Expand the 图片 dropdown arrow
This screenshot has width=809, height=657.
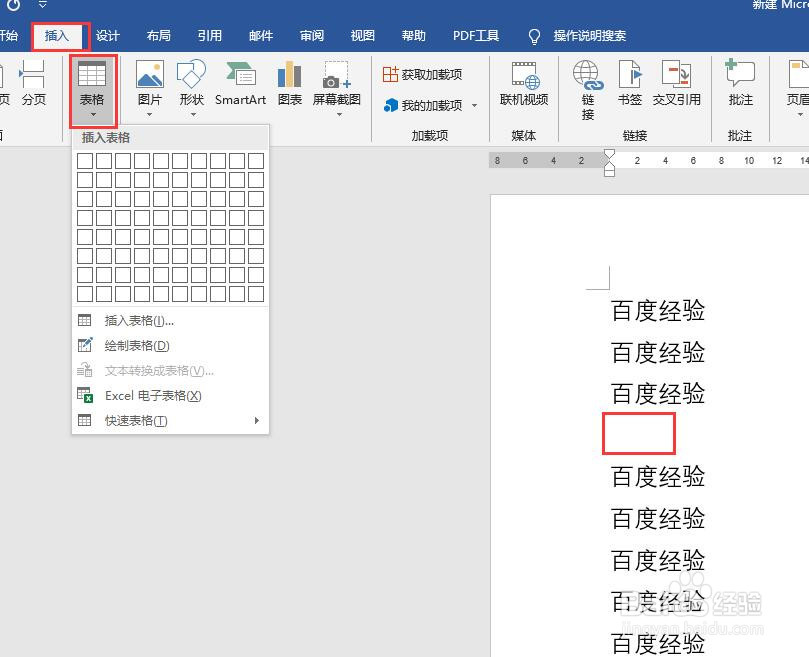[x=150, y=115]
